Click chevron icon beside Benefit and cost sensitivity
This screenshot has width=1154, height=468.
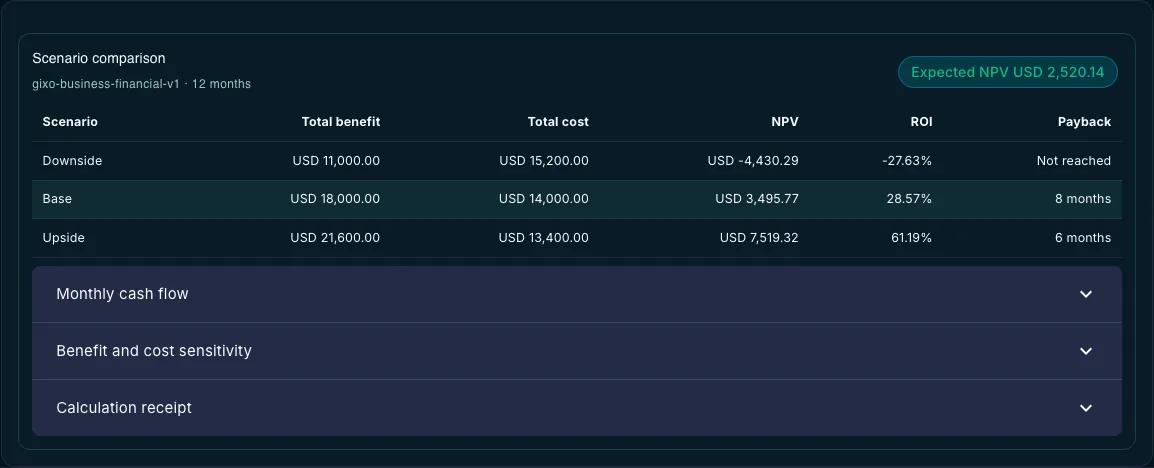tap(1086, 351)
